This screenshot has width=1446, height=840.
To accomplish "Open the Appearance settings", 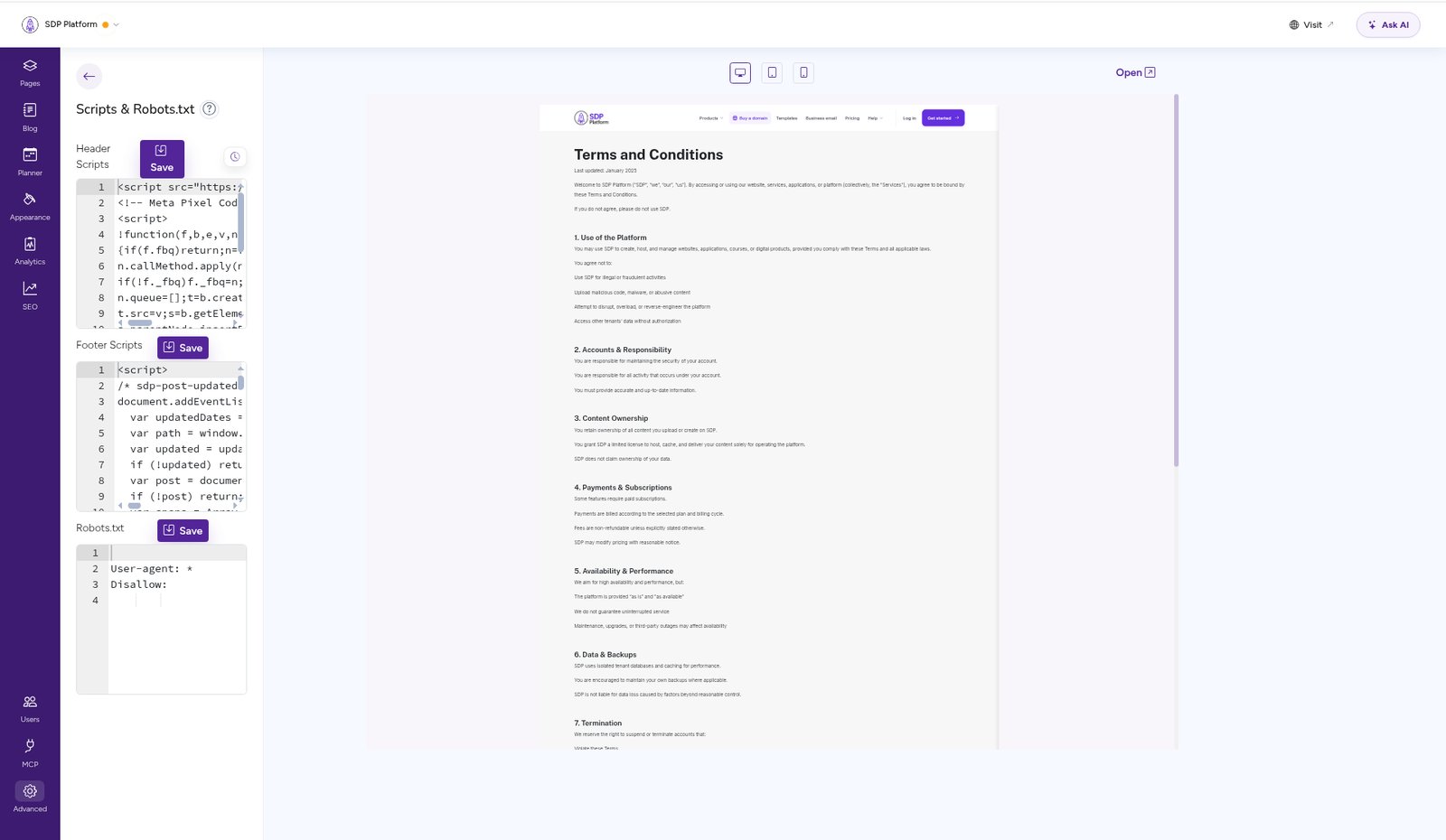I will pos(30,207).
